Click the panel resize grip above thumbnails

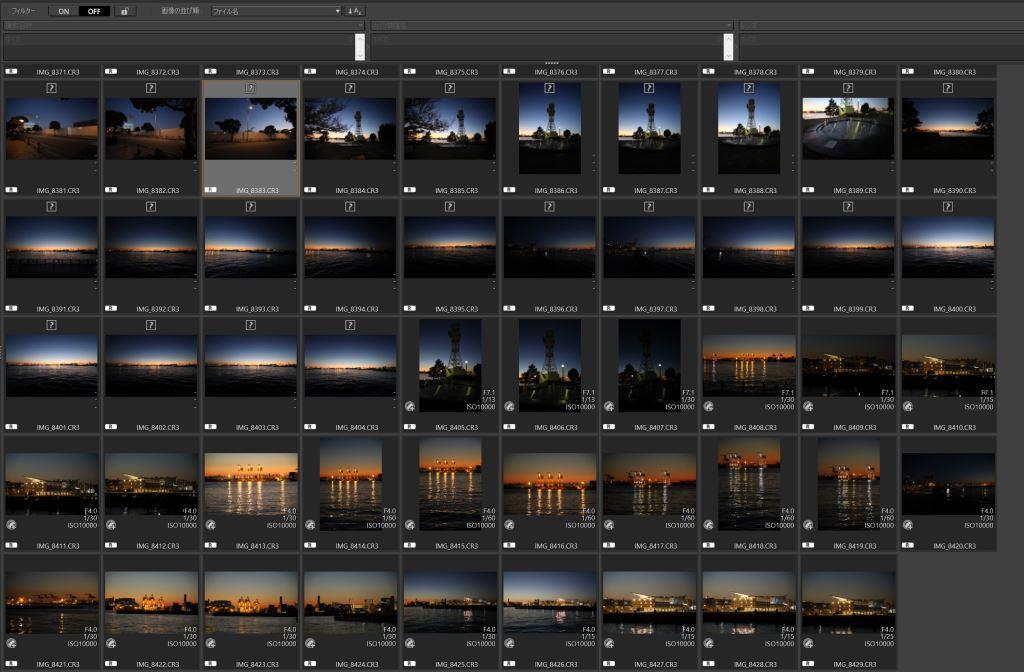[551, 63]
